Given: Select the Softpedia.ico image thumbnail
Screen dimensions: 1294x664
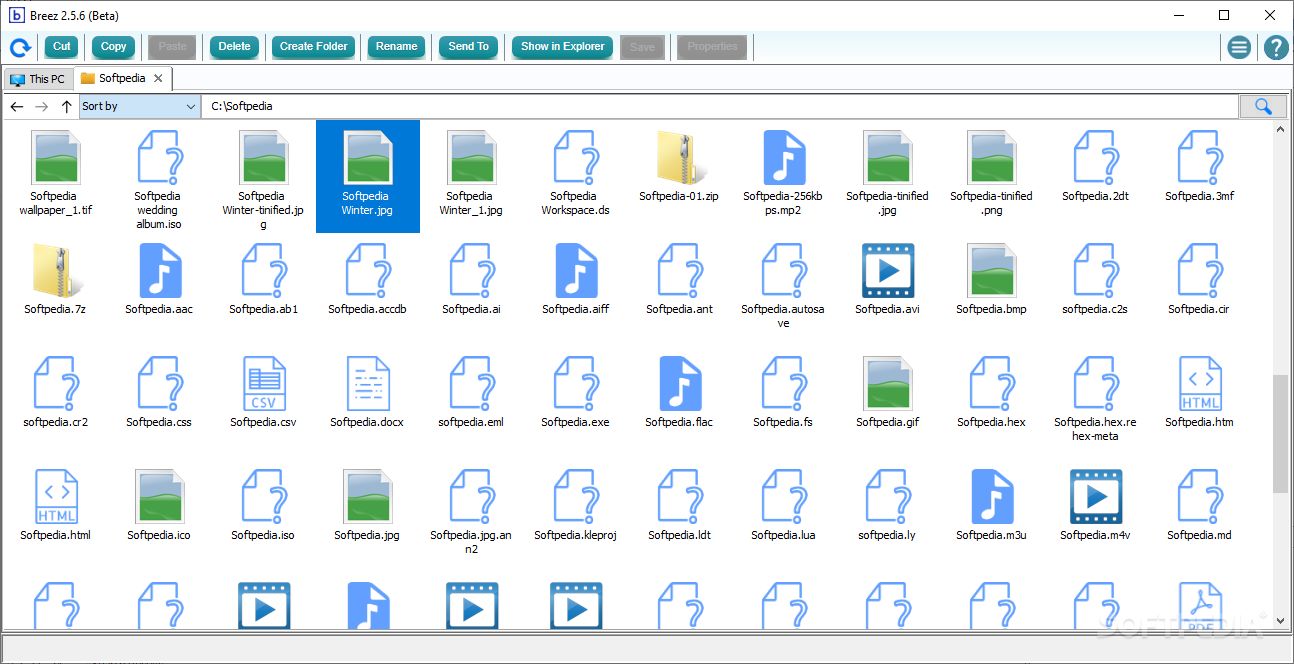Looking at the screenshot, I should click(160, 497).
